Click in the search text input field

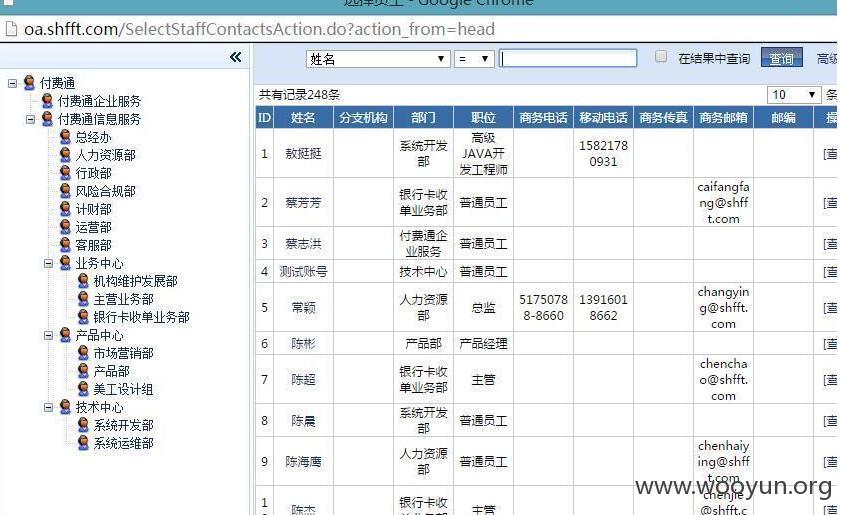[568, 58]
